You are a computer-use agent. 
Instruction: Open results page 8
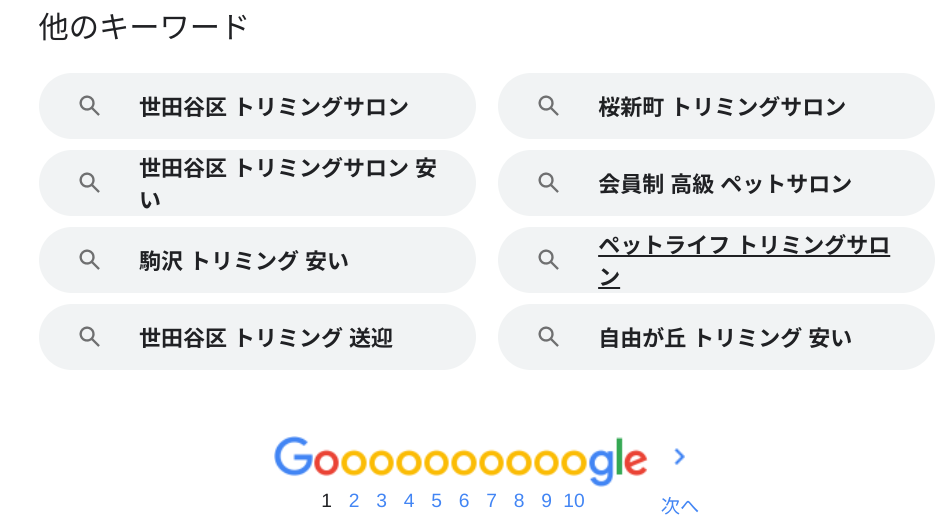tap(519, 501)
